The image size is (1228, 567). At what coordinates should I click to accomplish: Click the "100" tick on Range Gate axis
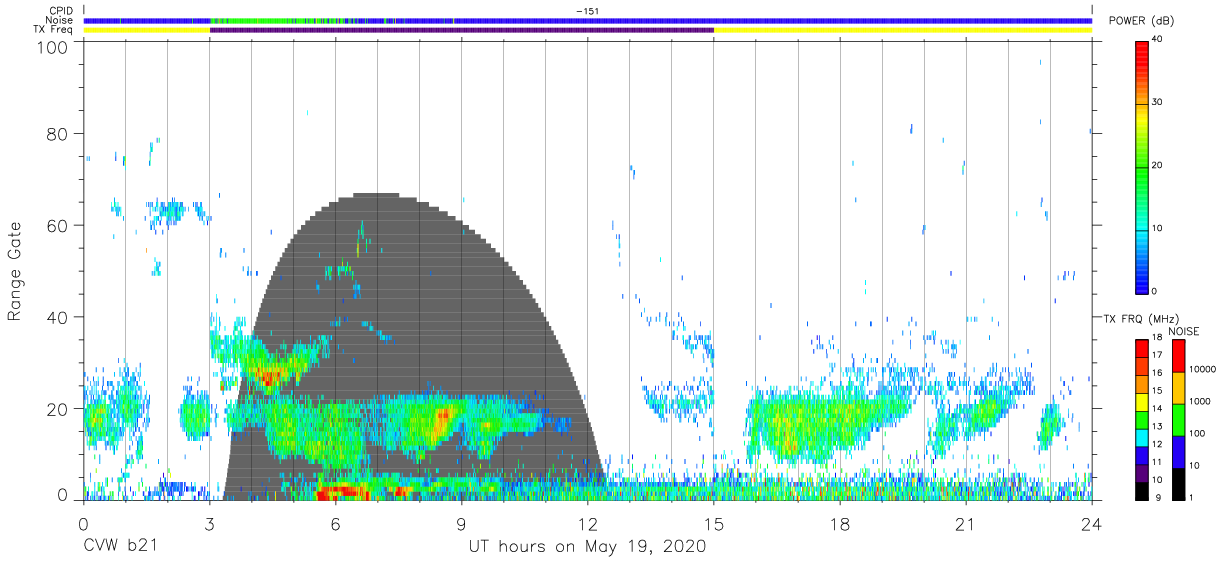point(53,47)
